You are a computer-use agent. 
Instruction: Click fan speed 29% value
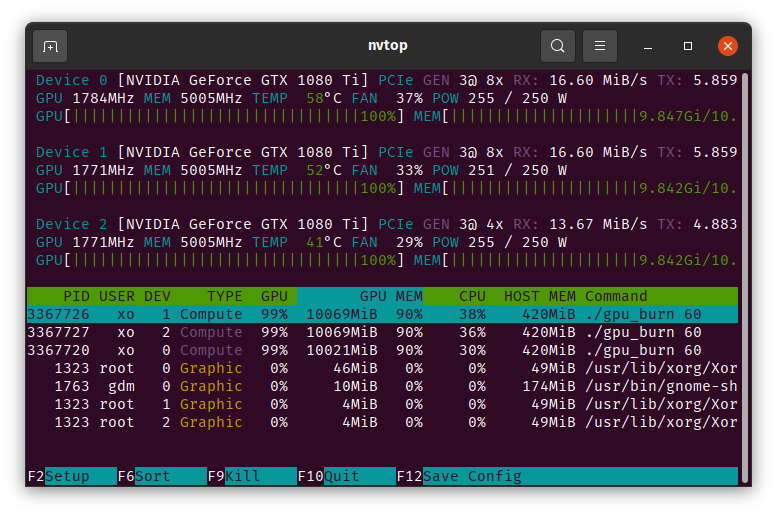409,242
